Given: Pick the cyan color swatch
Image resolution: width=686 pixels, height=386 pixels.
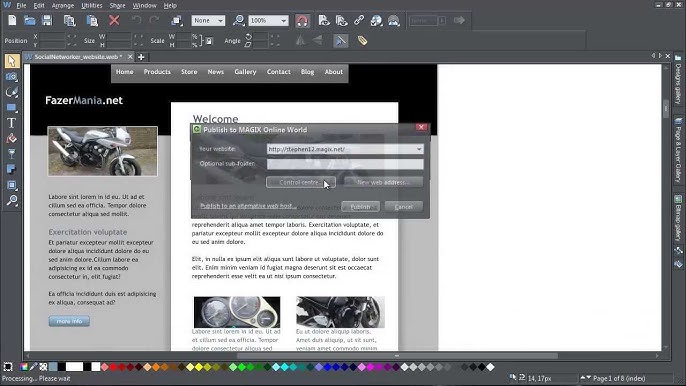Looking at the screenshot, I should [x=284, y=367].
